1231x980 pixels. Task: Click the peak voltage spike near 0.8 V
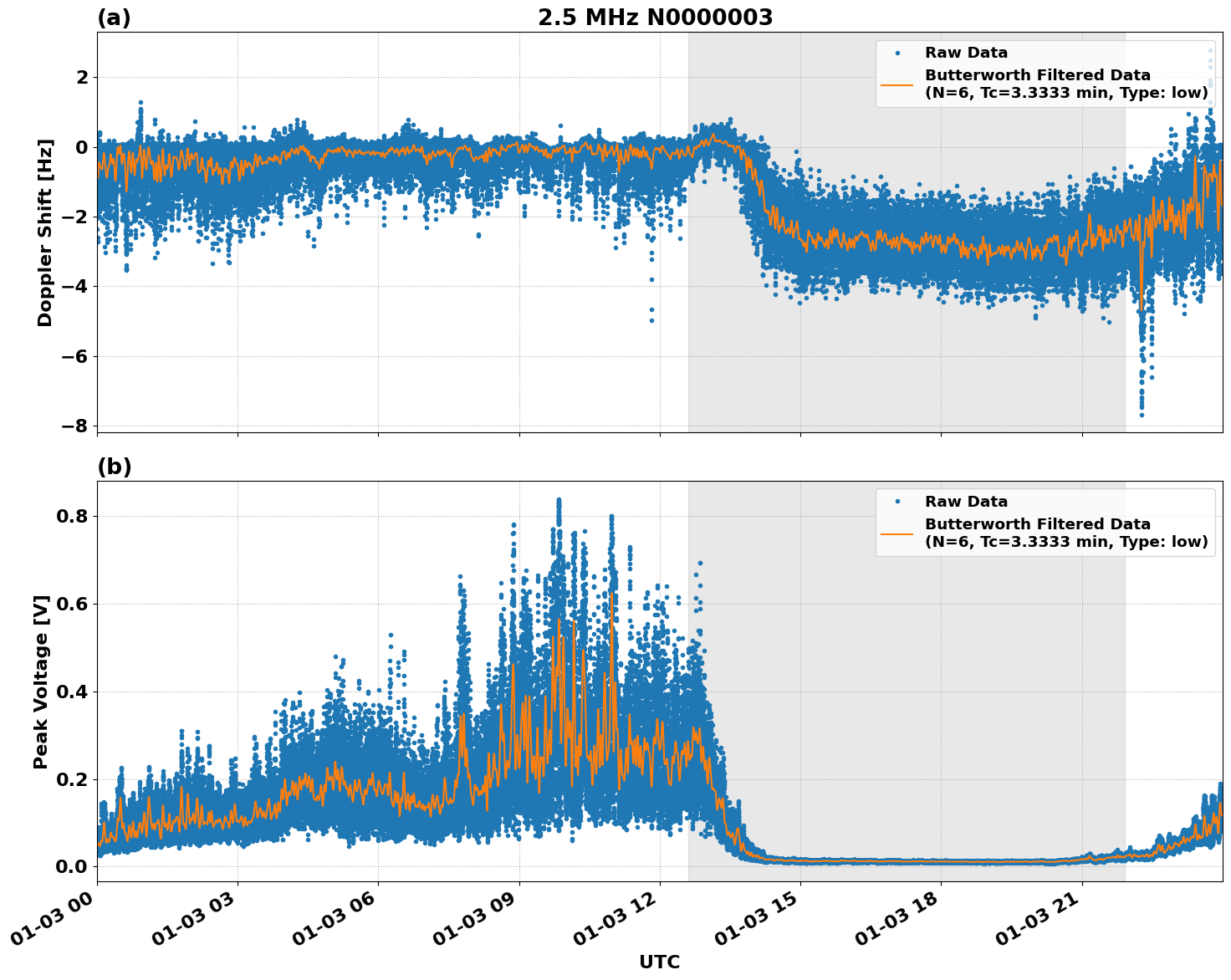click(x=559, y=498)
